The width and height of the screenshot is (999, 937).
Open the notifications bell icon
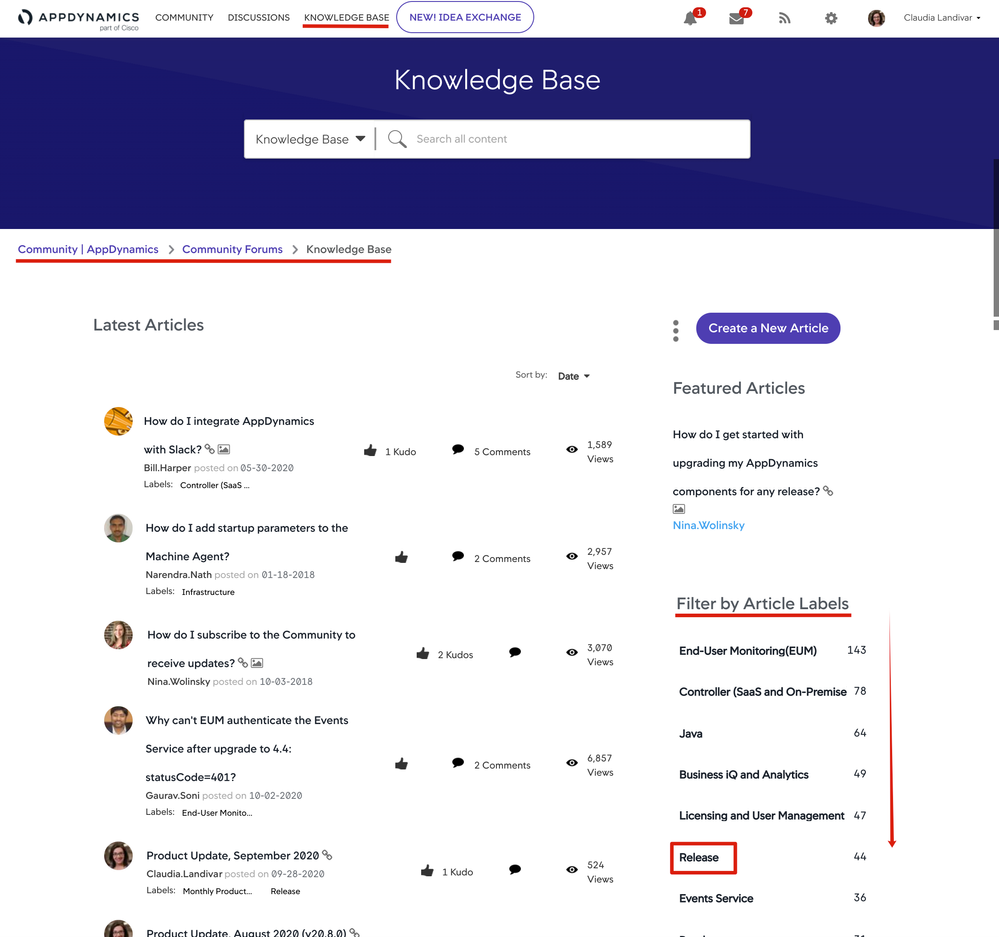pyautogui.click(x=690, y=18)
